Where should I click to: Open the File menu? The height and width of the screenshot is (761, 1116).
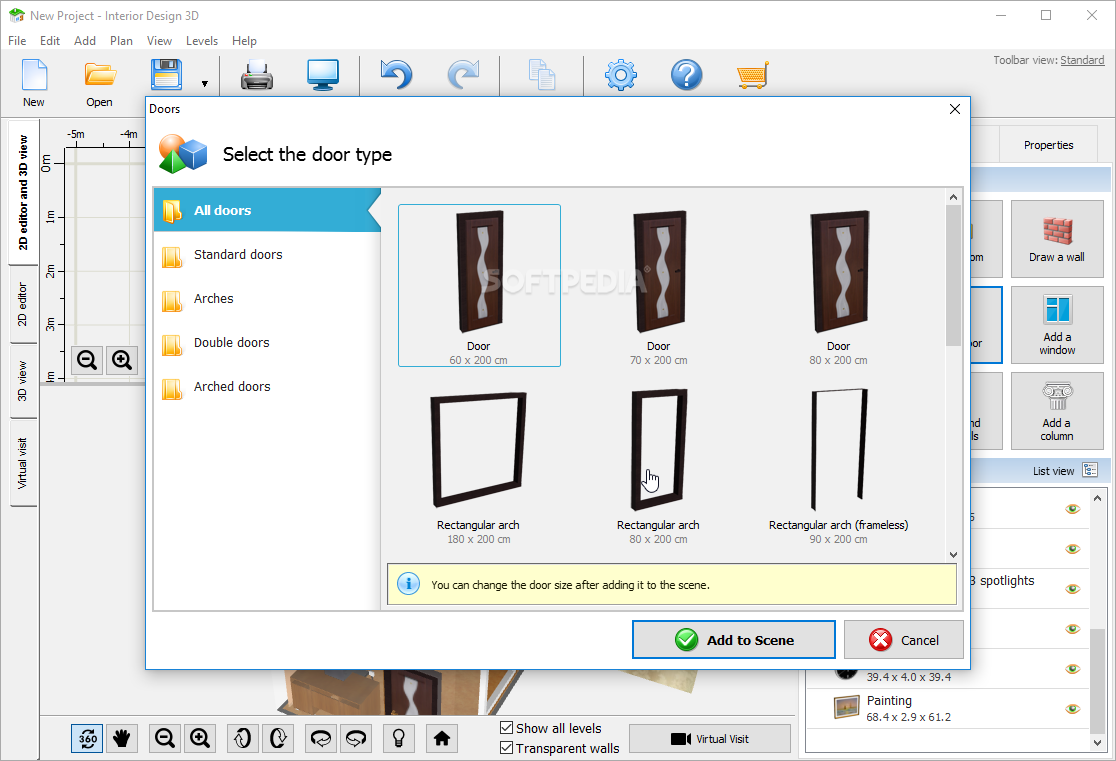(x=17, y=41)
